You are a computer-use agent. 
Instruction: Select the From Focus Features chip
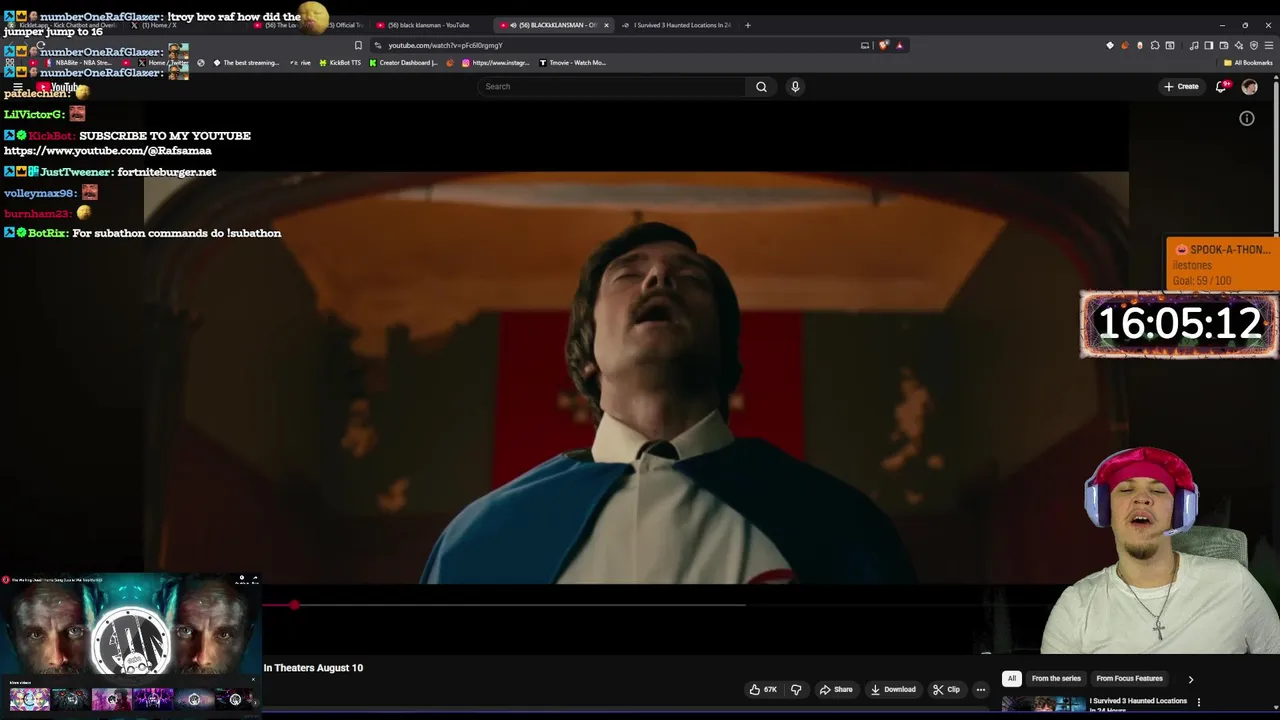tap(1129, 678)
